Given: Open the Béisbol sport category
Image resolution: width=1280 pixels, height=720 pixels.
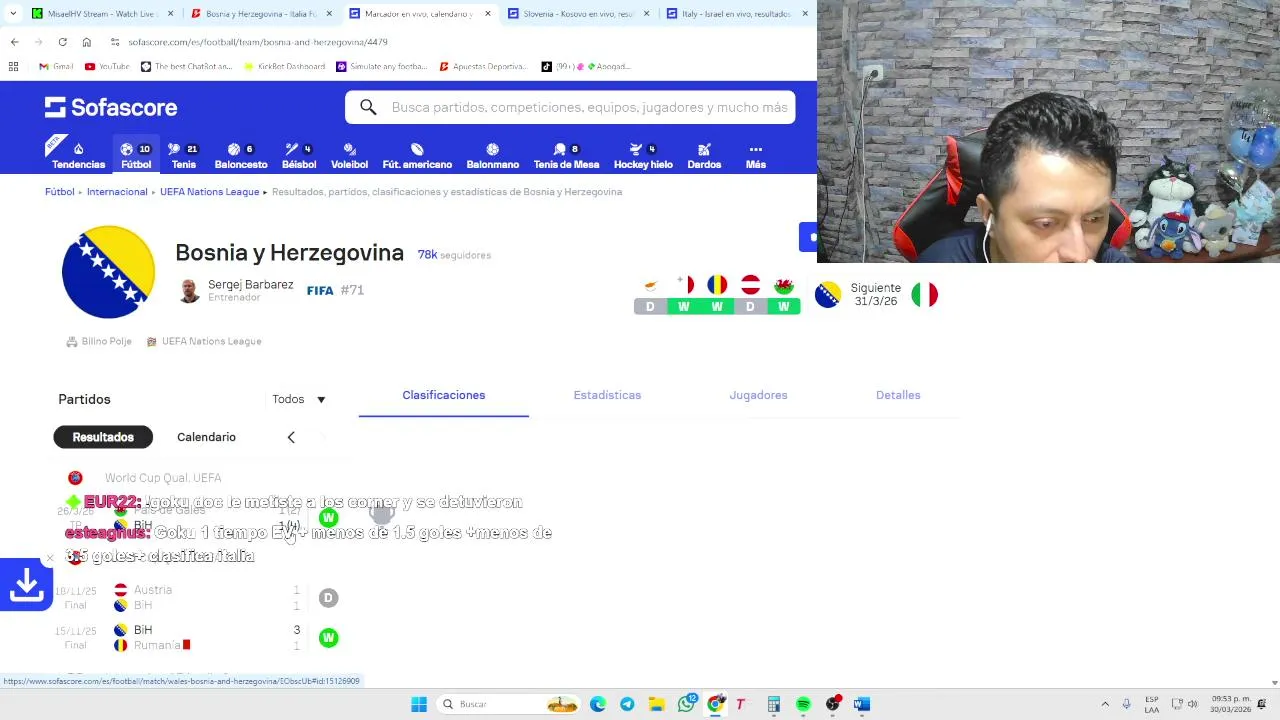Looking at the screenshot, I should pyautogui.click(x=298, y=156).
